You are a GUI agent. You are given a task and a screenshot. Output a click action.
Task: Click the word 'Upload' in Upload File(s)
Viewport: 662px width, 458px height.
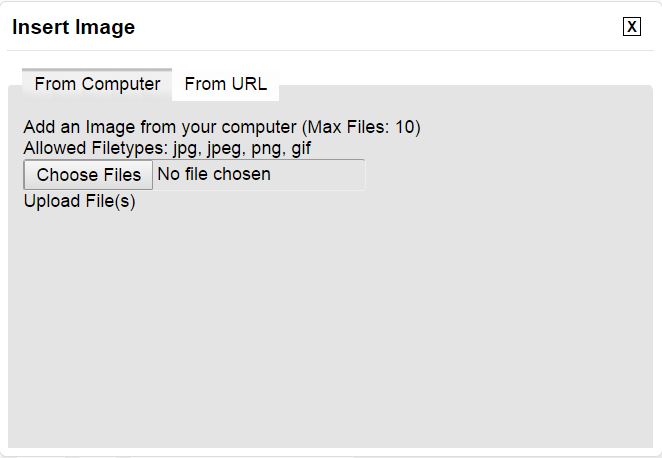pos(50,201)
